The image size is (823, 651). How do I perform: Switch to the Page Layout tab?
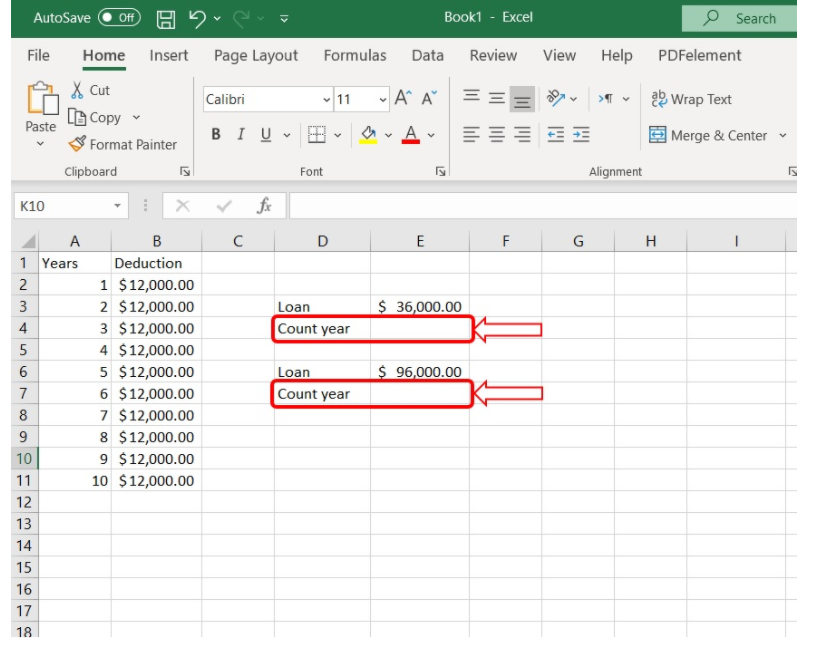pos(256,55)
